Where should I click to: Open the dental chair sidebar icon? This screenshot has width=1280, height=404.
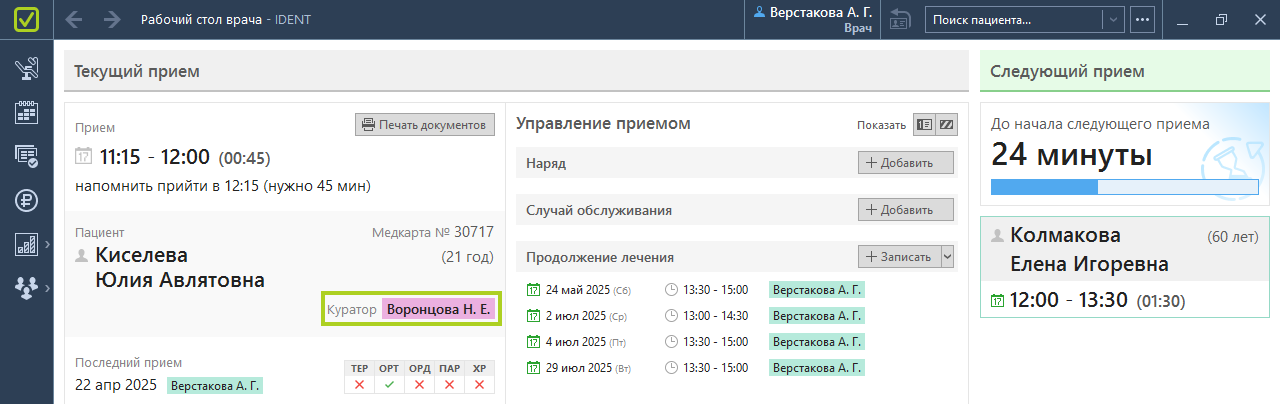[26, 69]
